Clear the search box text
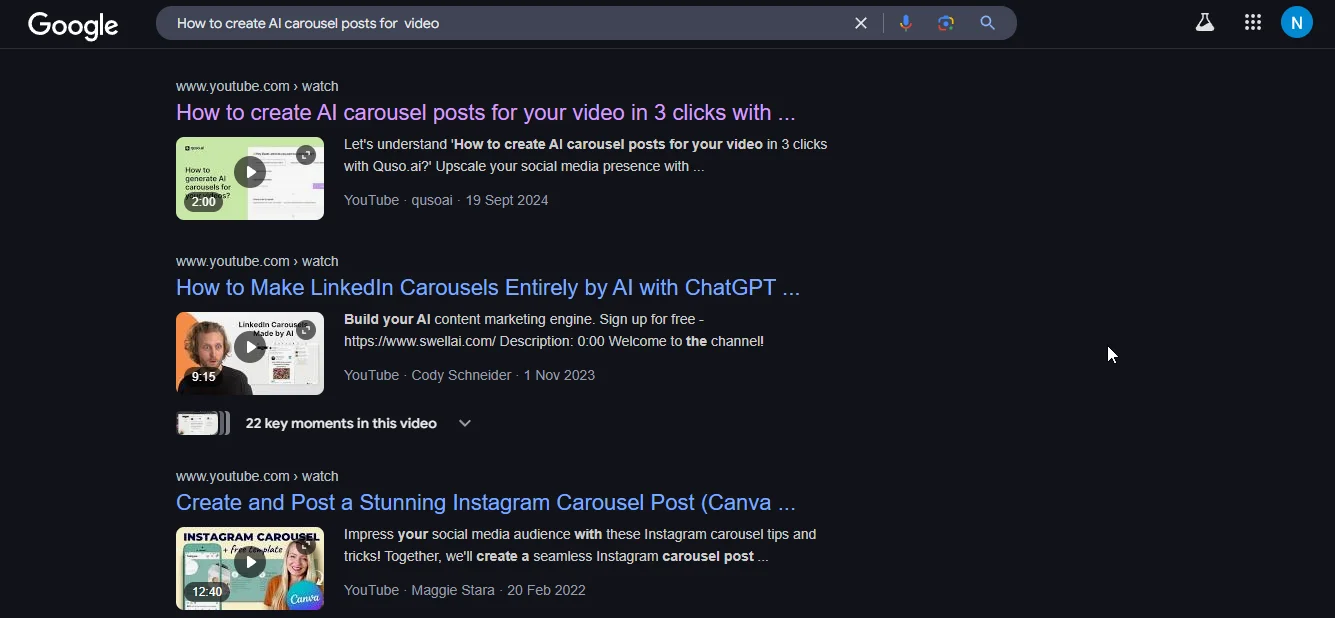 860,23
